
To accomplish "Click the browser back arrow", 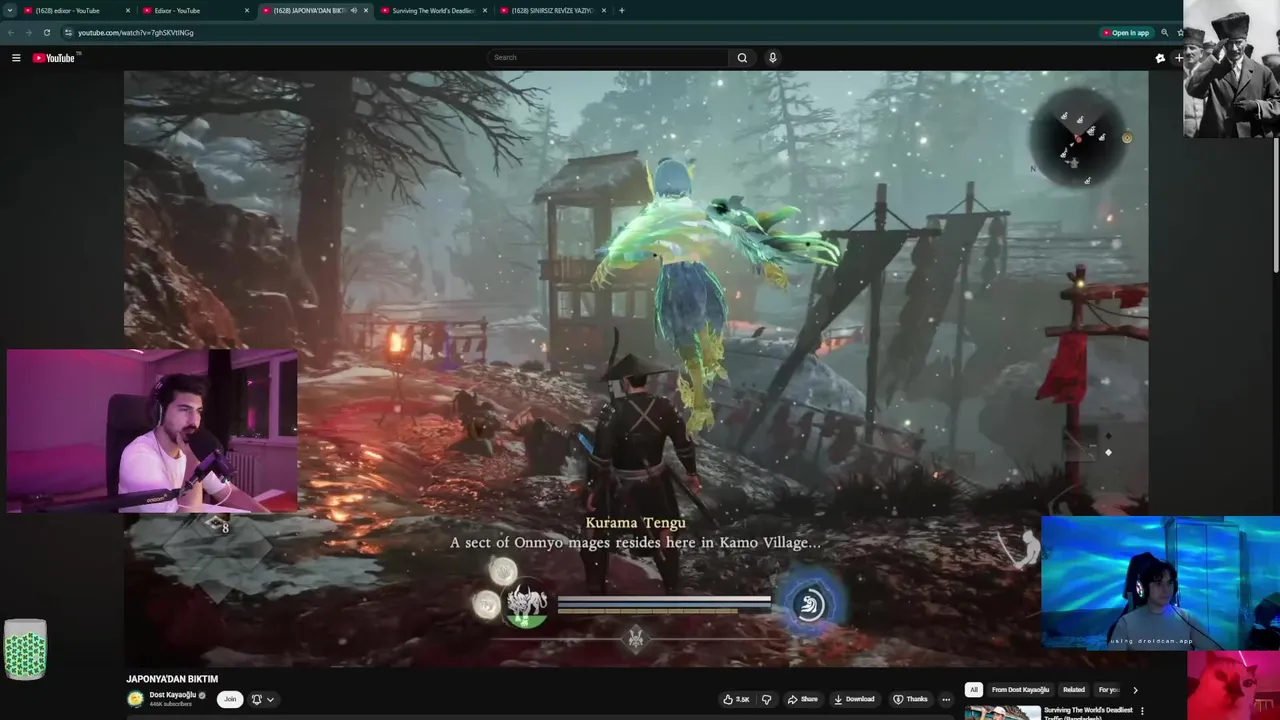I will coord(11,33).
